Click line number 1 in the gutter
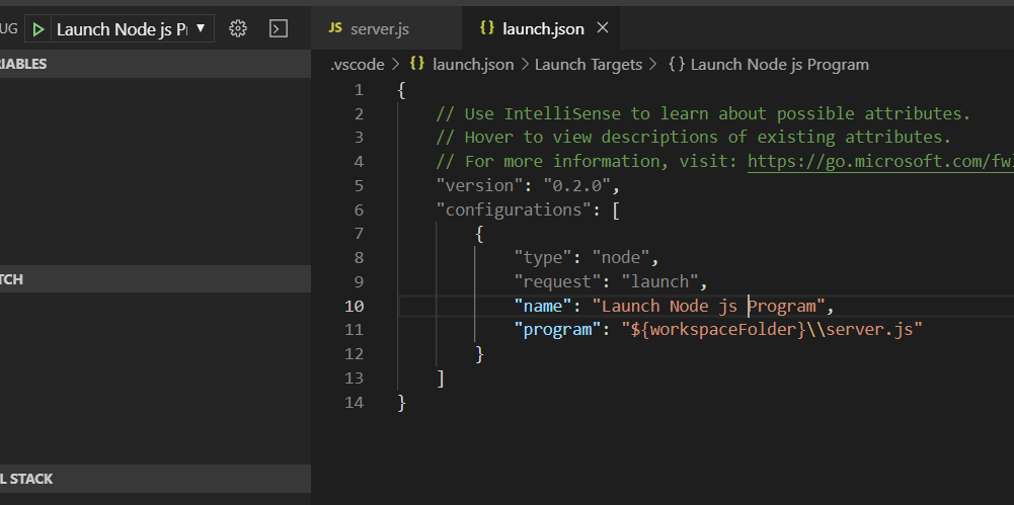 click(359, 91)
